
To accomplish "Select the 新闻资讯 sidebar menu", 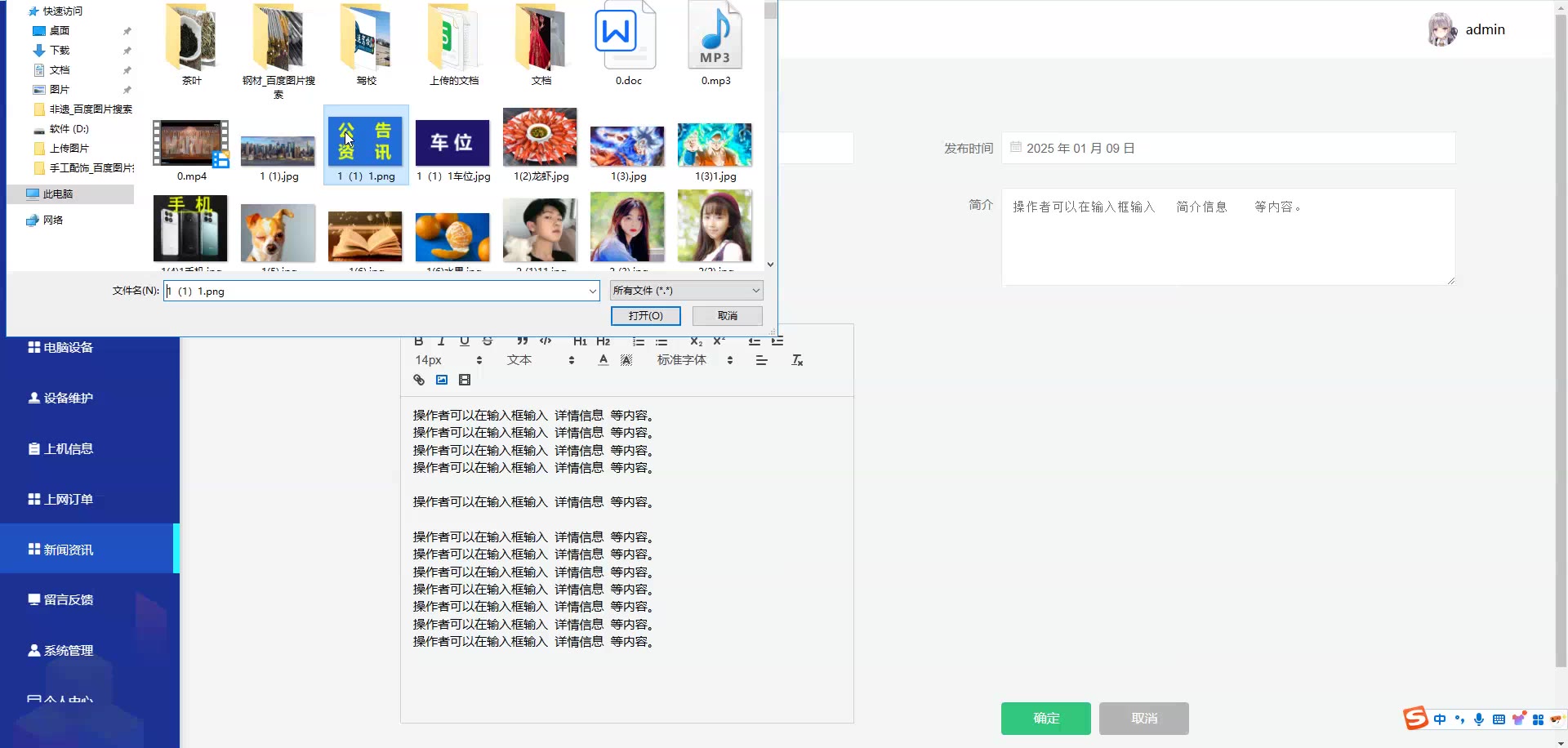I will tap(90, 550).
